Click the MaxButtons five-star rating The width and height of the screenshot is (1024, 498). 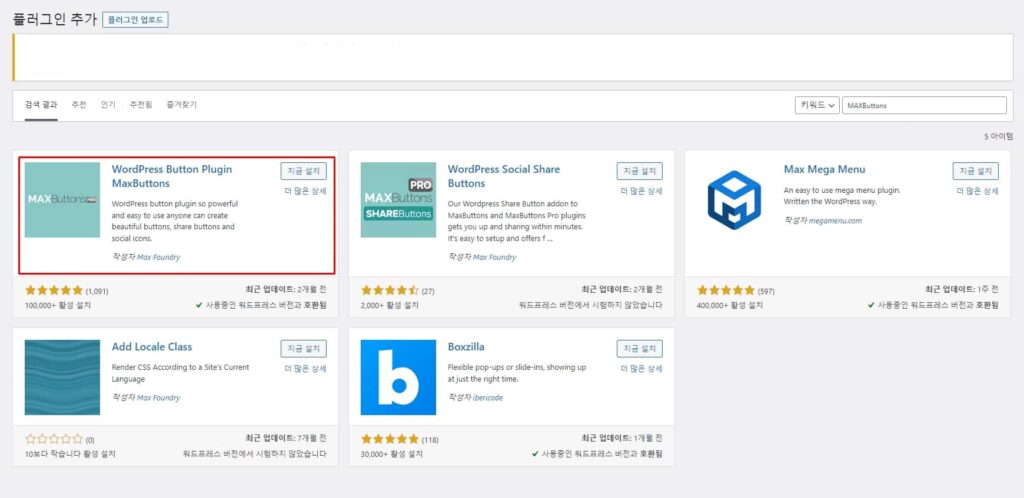(54, 290)
